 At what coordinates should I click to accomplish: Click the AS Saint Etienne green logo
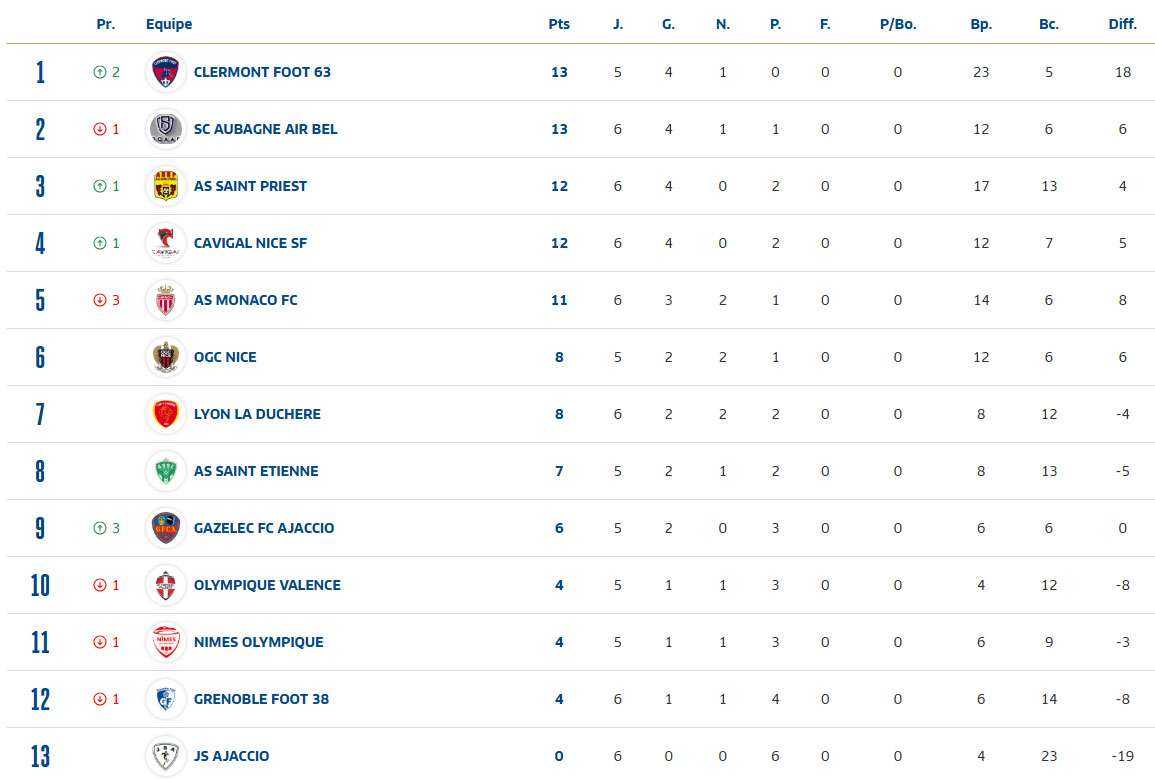click(x=166, y=471)
